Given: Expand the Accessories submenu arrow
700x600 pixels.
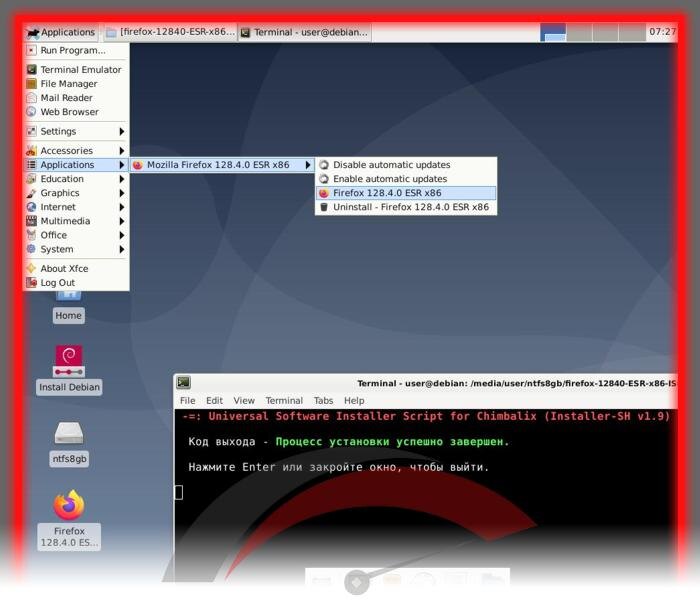Looking at the screenshot, I should pos(121,151).
